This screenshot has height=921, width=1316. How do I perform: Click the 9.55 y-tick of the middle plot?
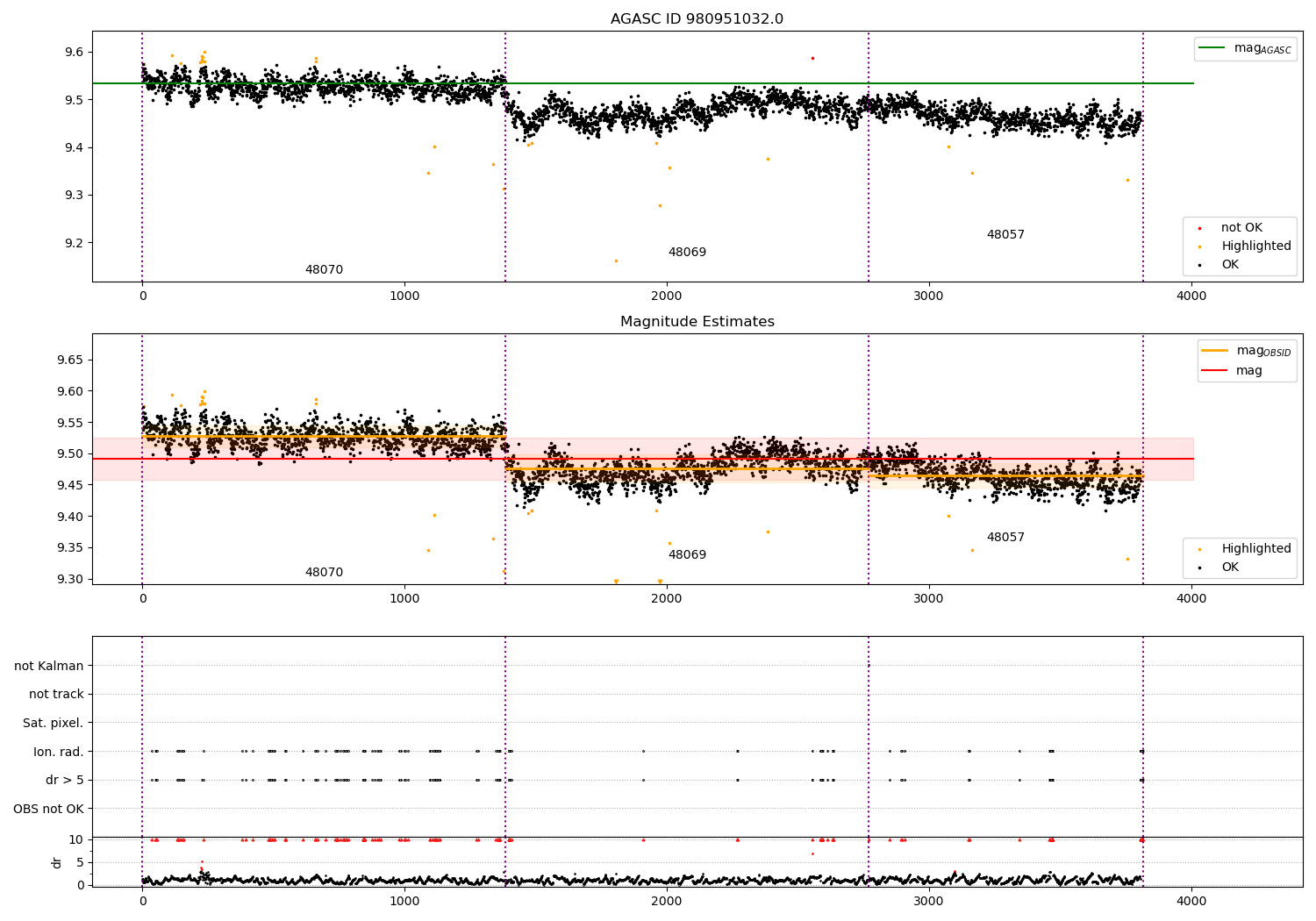[x=70, y=423]
